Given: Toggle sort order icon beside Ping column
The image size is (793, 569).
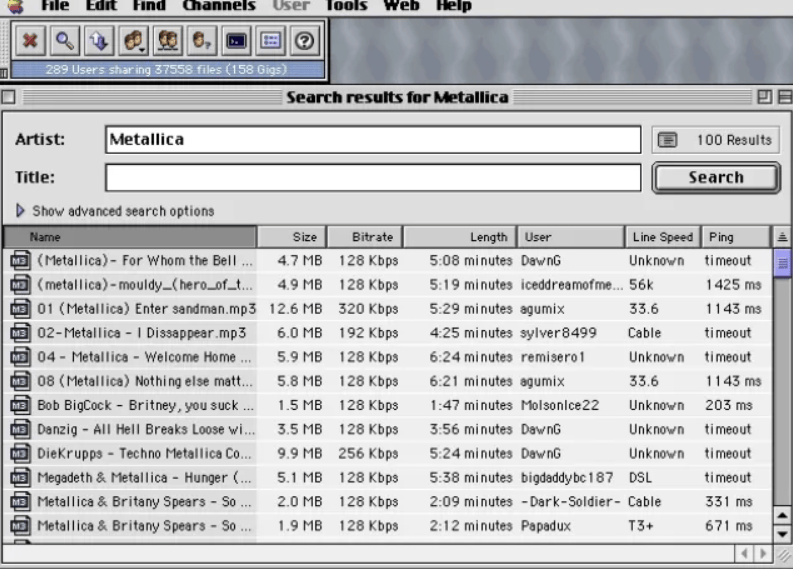Looking at the screenshot, I should click(x=782, y=237).
